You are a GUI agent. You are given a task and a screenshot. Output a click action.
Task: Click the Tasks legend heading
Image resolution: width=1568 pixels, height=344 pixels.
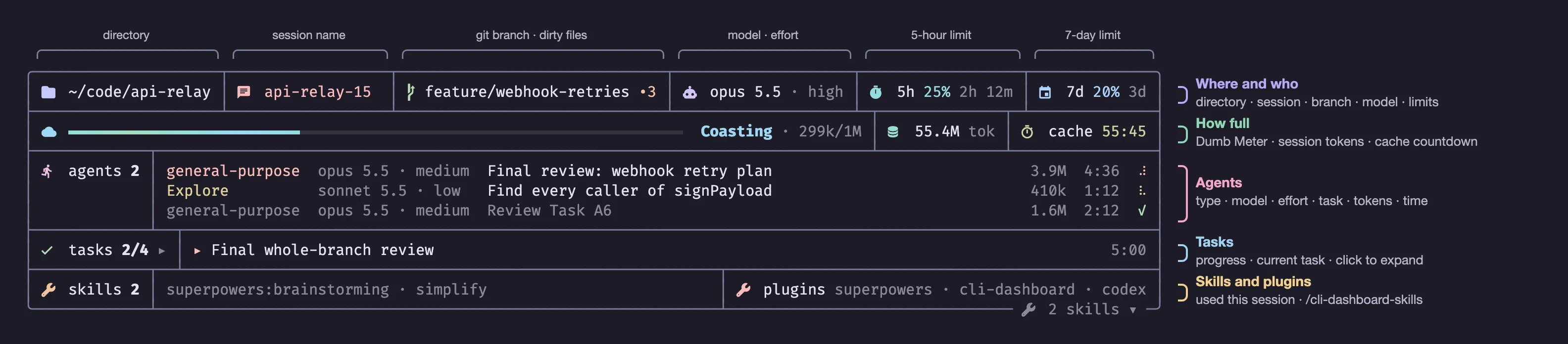click(1214, 242)
